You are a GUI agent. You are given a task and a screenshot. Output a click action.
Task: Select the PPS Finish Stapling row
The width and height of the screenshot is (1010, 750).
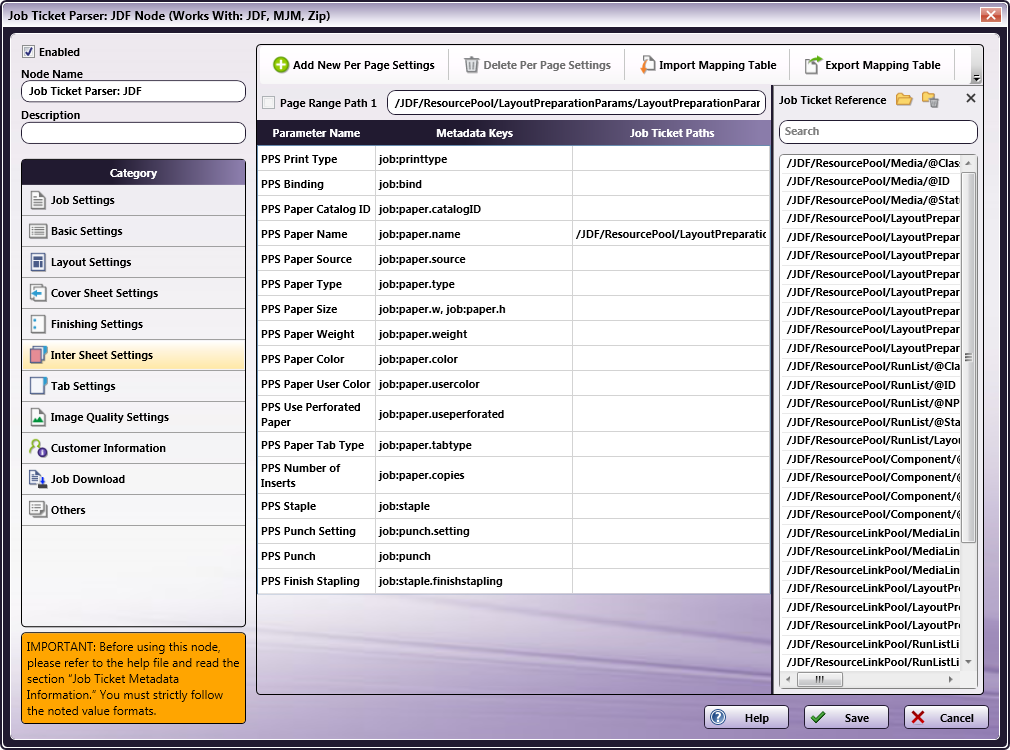click(513, 581)
